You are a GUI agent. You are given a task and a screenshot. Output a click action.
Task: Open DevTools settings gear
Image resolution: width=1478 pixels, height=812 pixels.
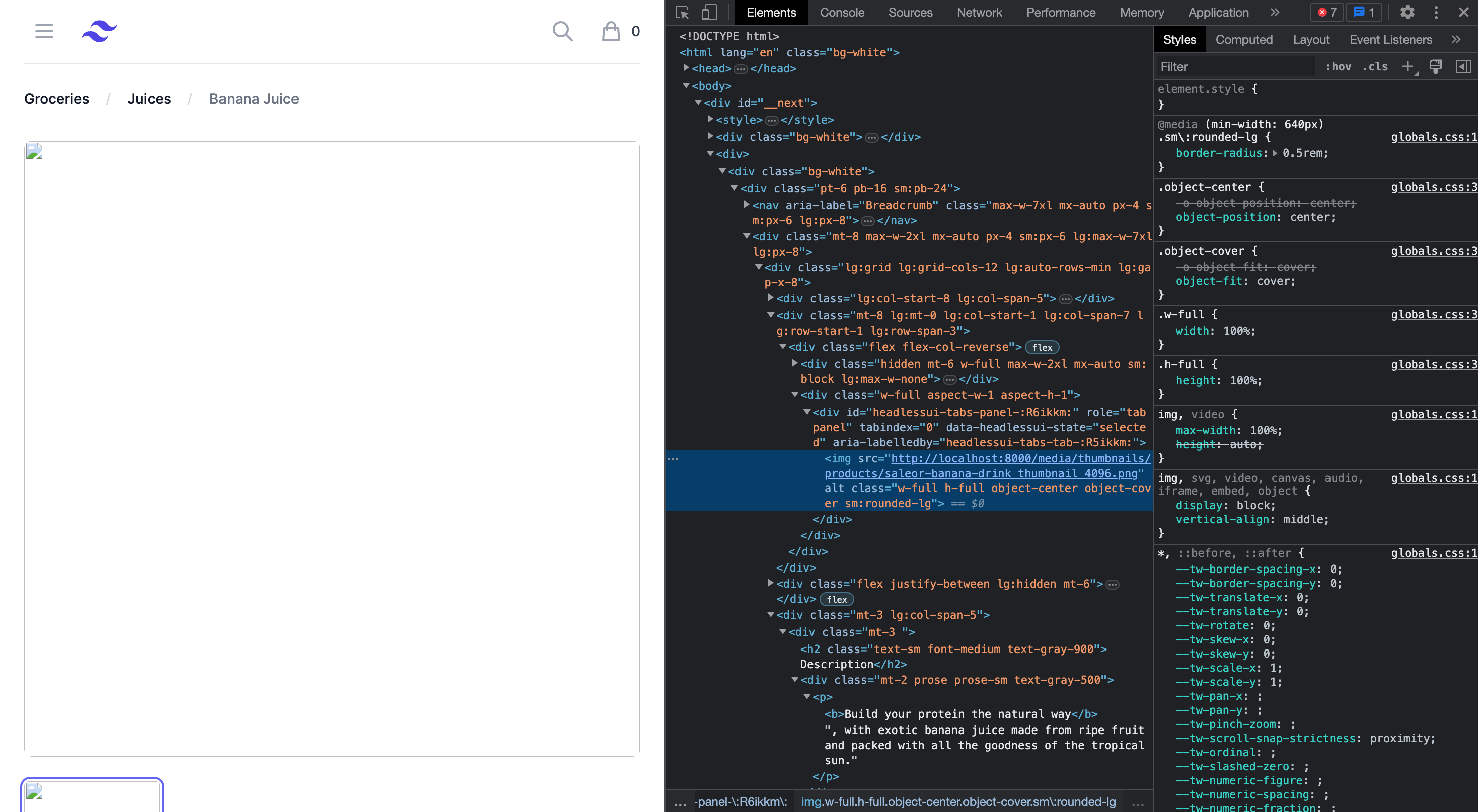tap(1408, 12)
